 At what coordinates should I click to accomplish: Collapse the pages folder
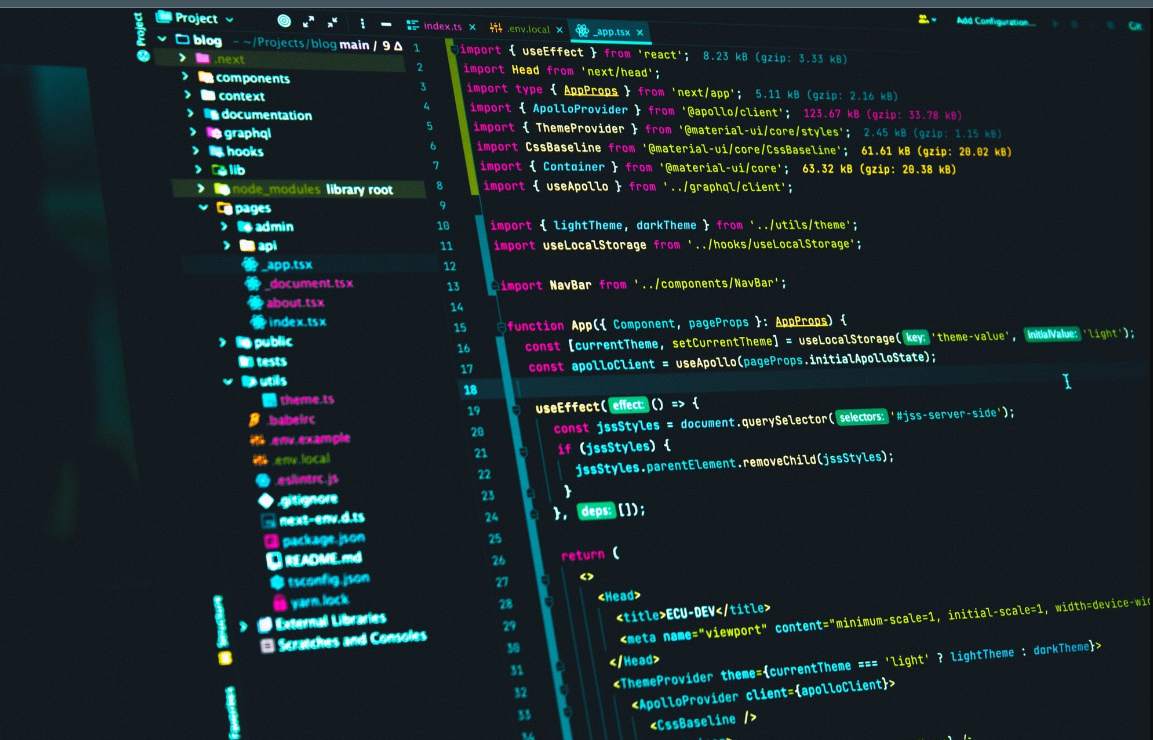coord(204,207)
